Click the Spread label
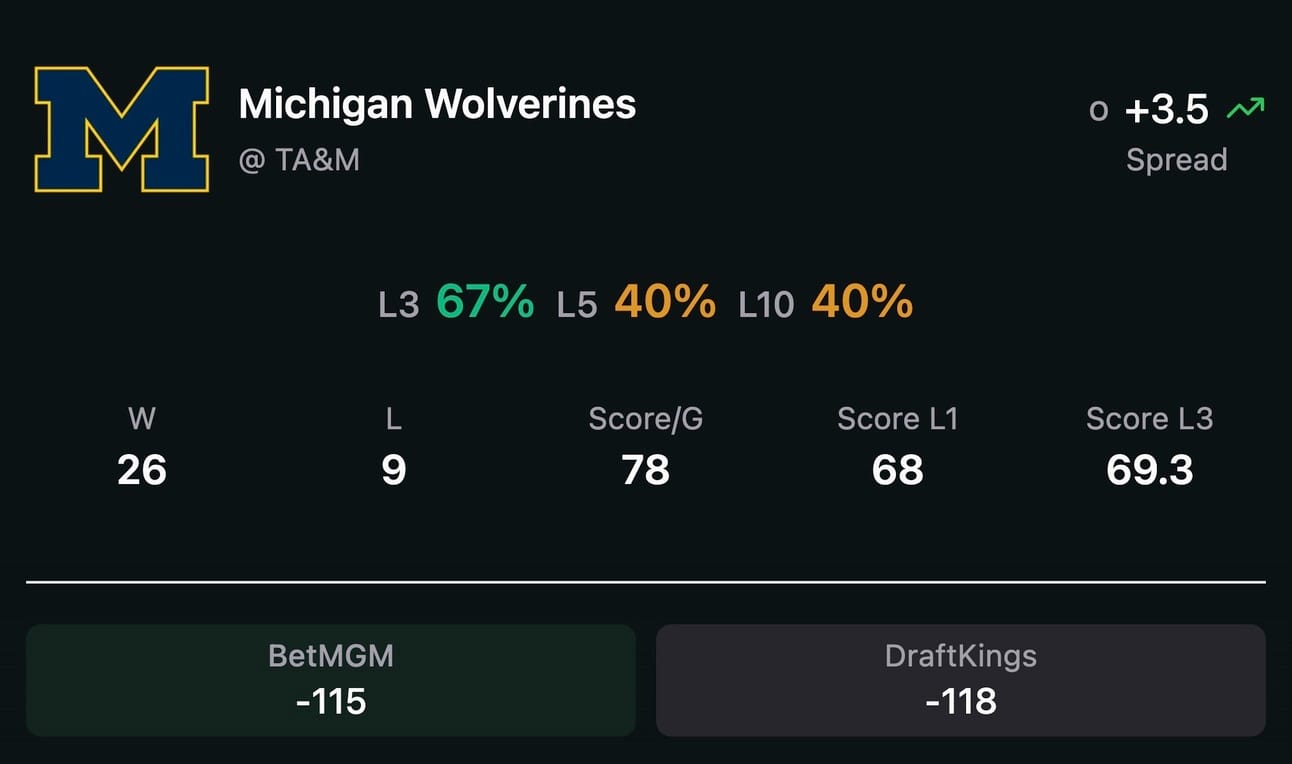The width and height of the screenshot is (1292, 764). [x=1176, y=160]
